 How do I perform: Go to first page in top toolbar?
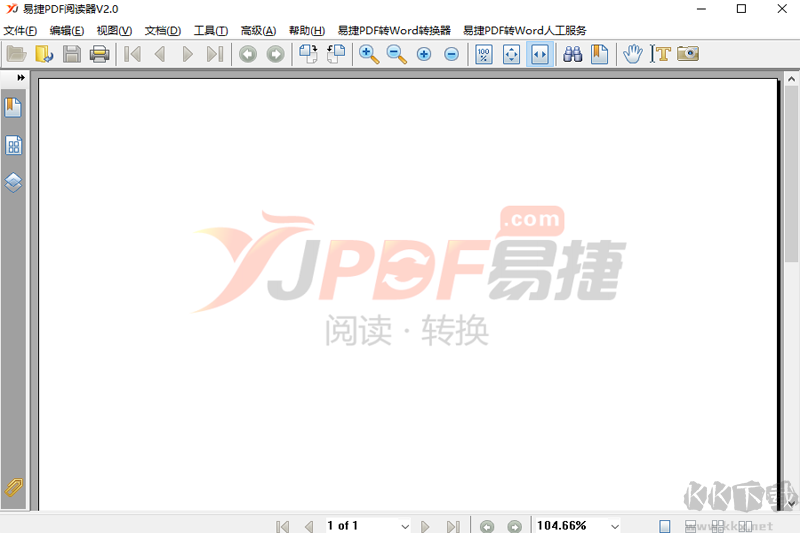tap(132, 54)
